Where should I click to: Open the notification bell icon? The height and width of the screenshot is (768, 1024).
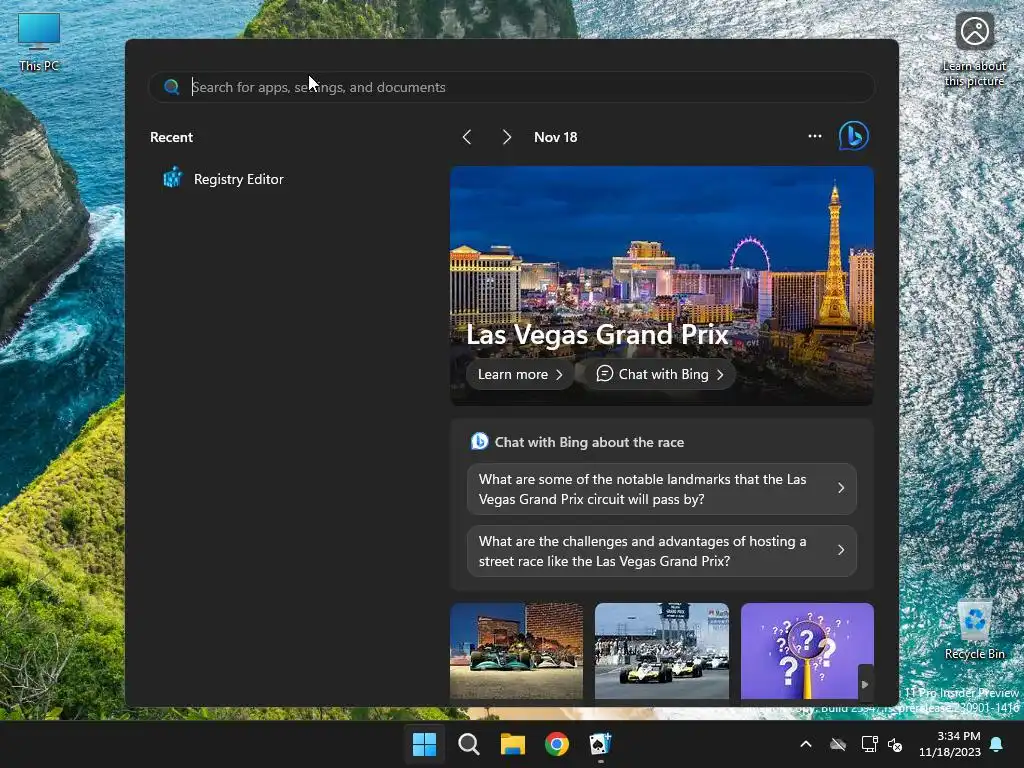pyautogui.click(x=997, y=744)
